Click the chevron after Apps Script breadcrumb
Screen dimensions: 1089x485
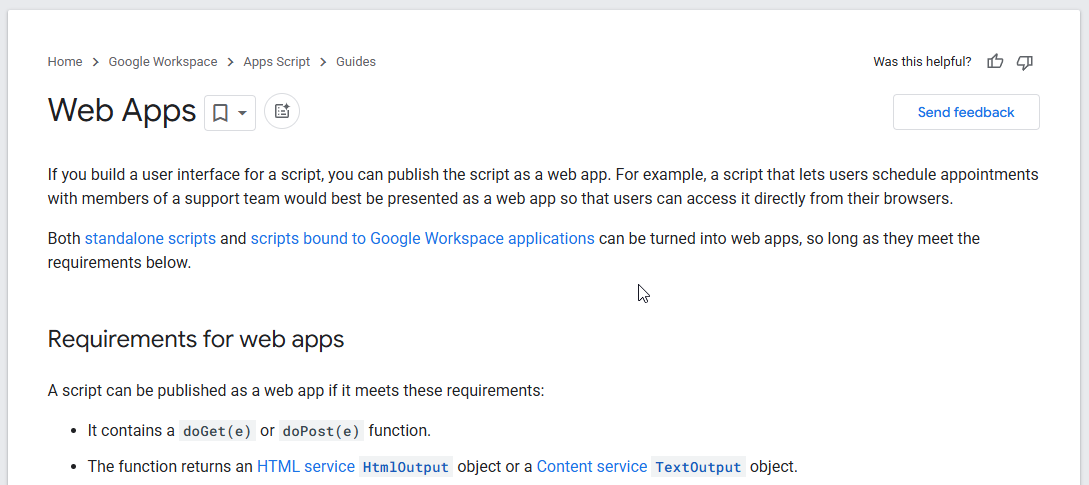[323, 63]
